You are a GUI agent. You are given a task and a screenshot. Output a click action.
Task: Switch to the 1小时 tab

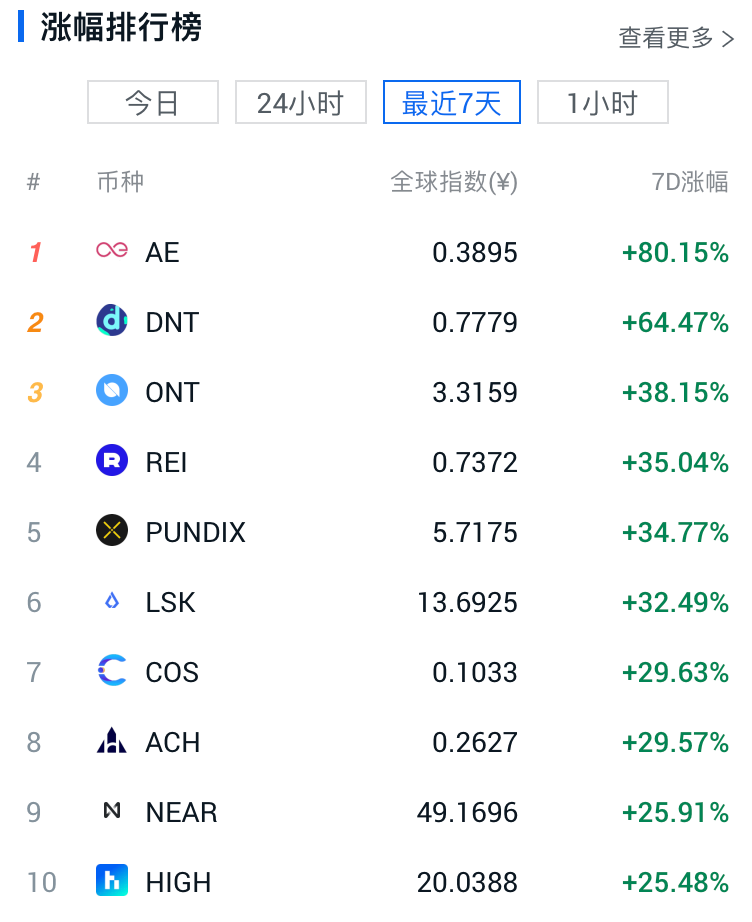(x=602, y=102)
